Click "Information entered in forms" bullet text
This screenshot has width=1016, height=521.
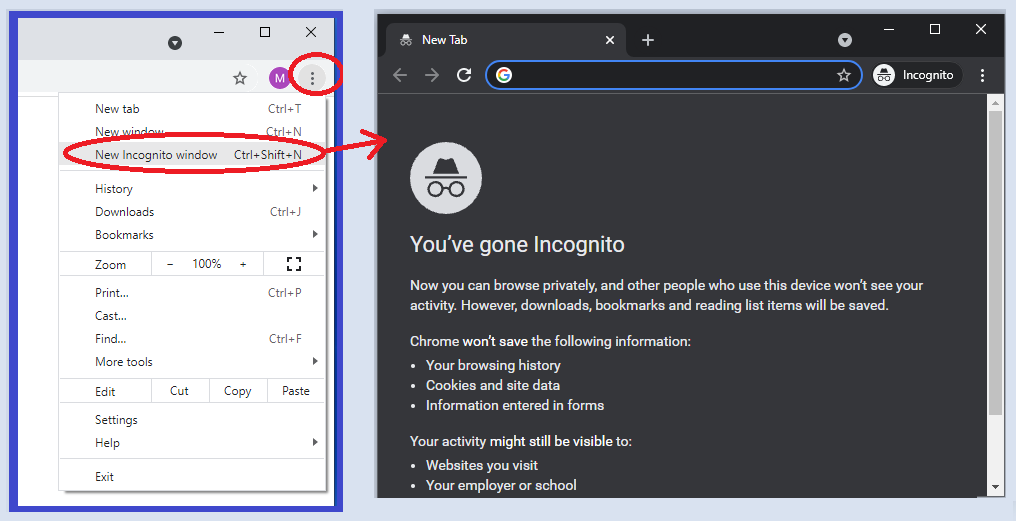514,406
